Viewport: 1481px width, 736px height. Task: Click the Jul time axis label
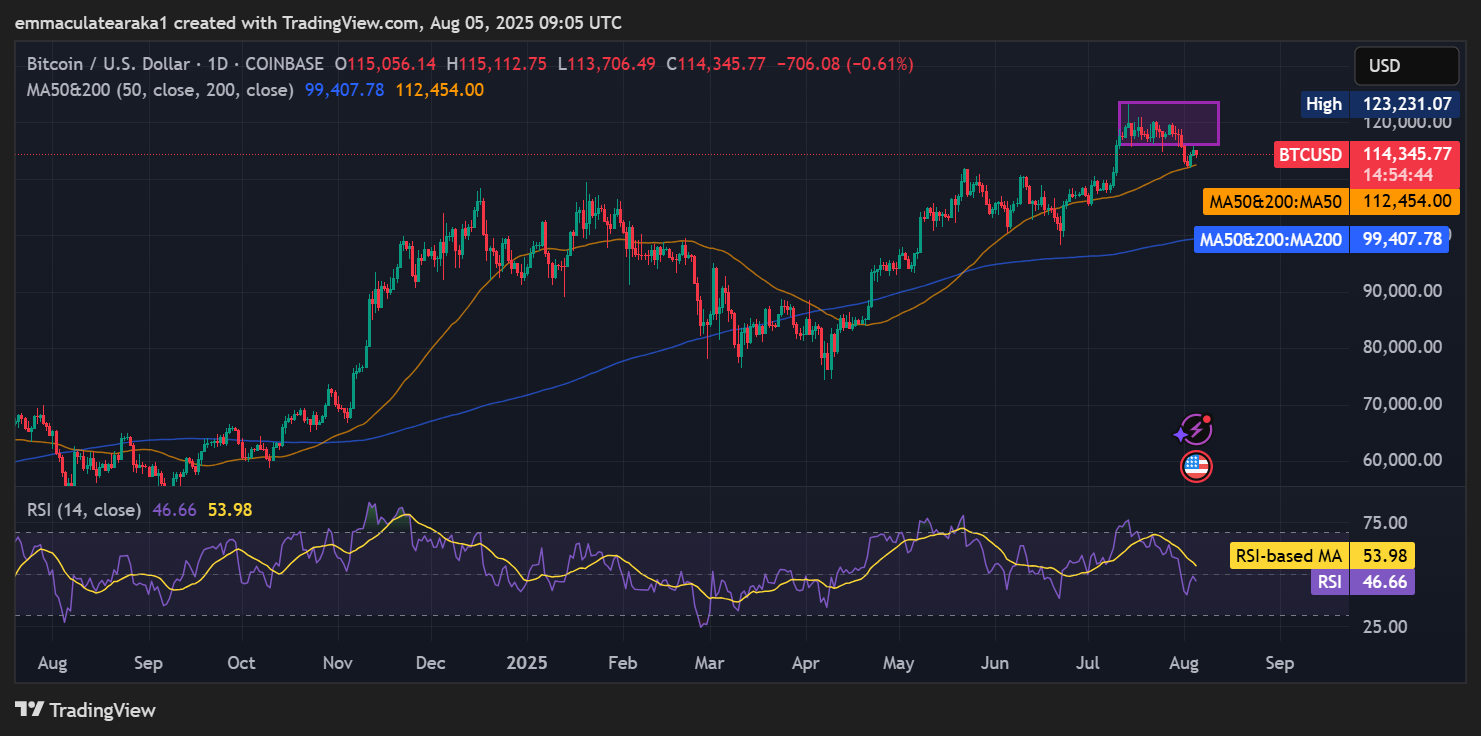1087,663
